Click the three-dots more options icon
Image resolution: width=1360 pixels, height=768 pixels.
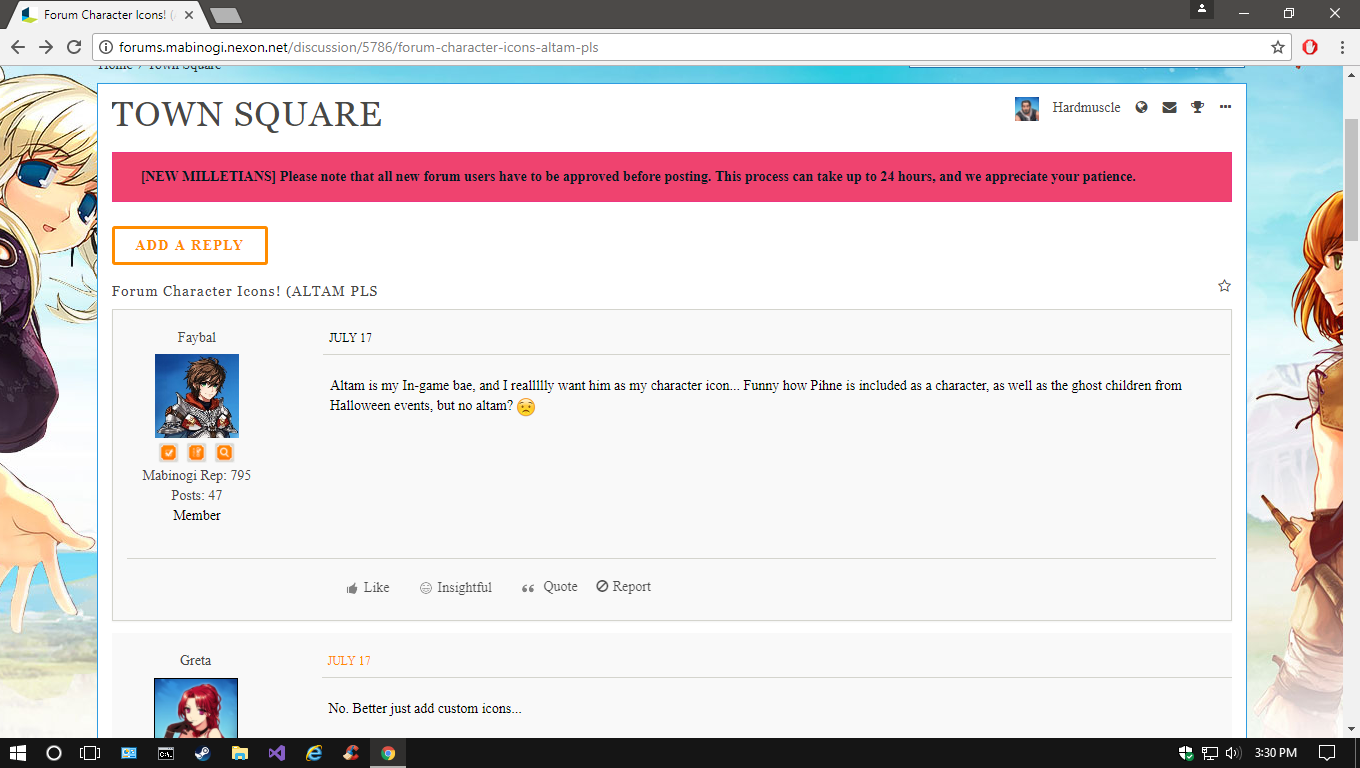coord(1225,107)
